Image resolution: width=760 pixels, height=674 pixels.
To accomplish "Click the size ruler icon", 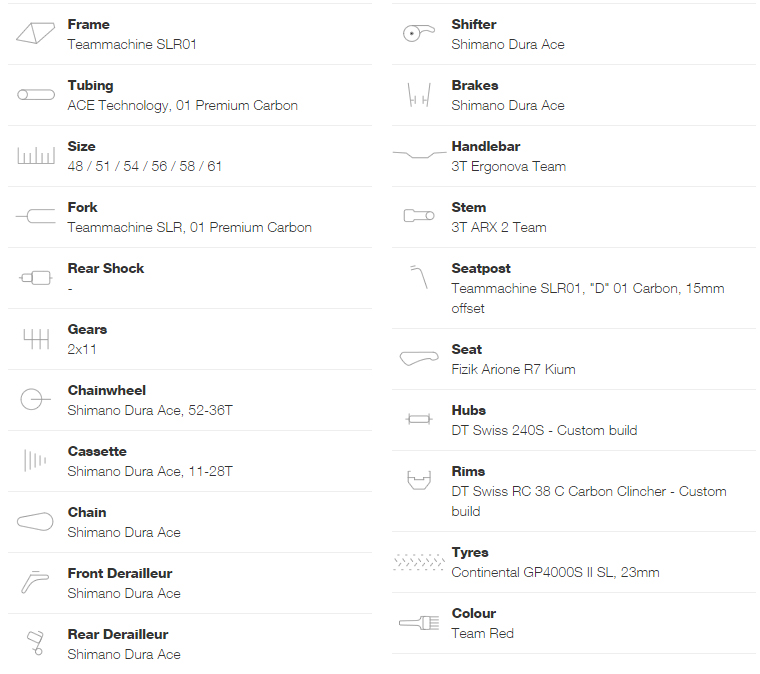I will pos(35,156).
